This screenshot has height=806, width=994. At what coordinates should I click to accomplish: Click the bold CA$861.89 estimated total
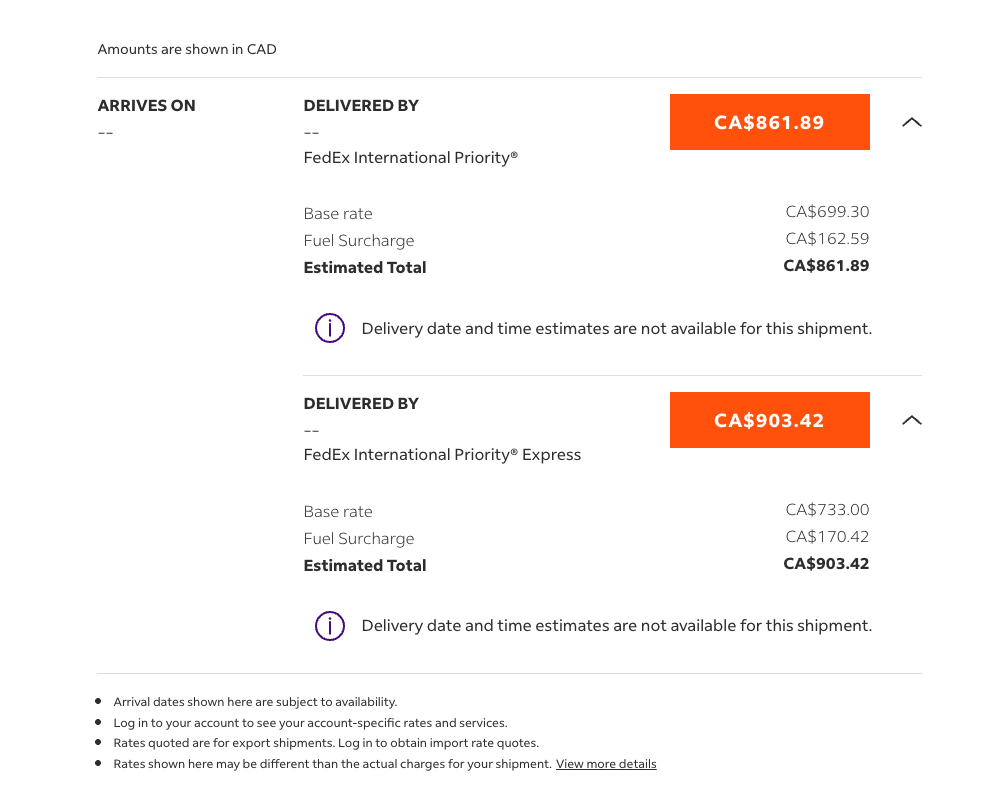click(826, 266)
